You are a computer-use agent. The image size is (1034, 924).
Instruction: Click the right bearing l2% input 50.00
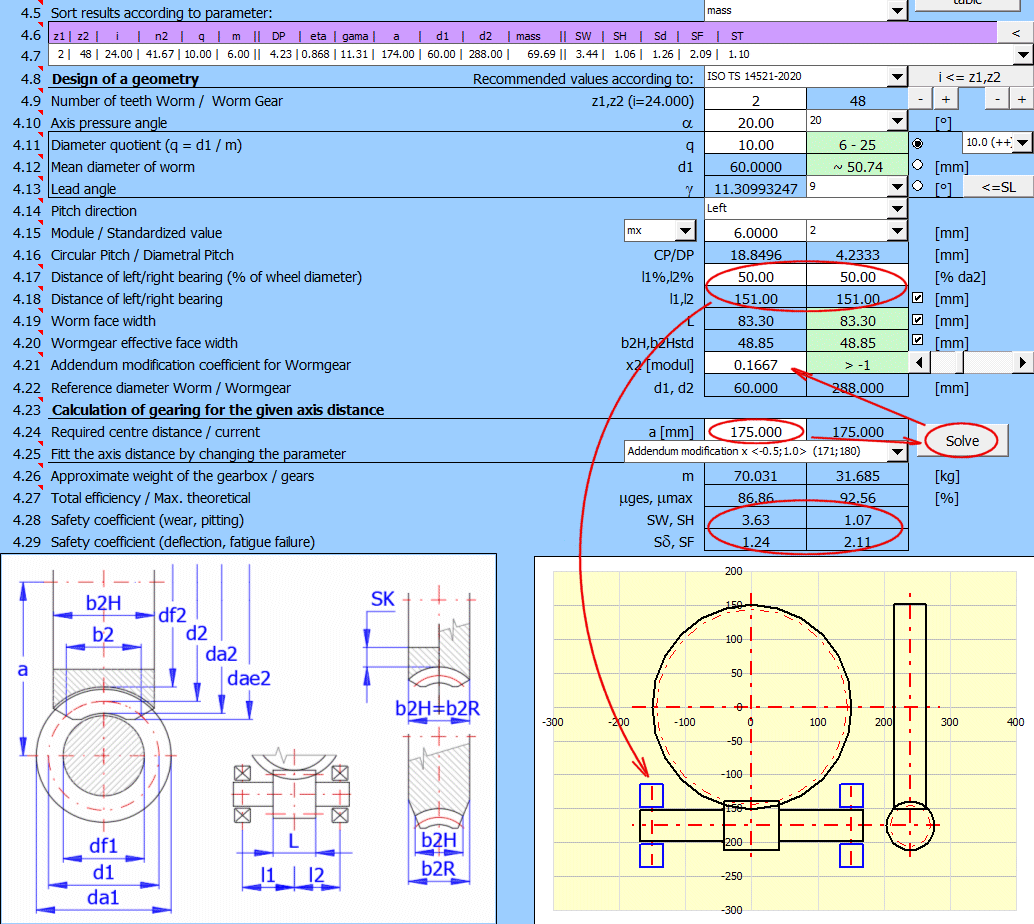point(857,276)
